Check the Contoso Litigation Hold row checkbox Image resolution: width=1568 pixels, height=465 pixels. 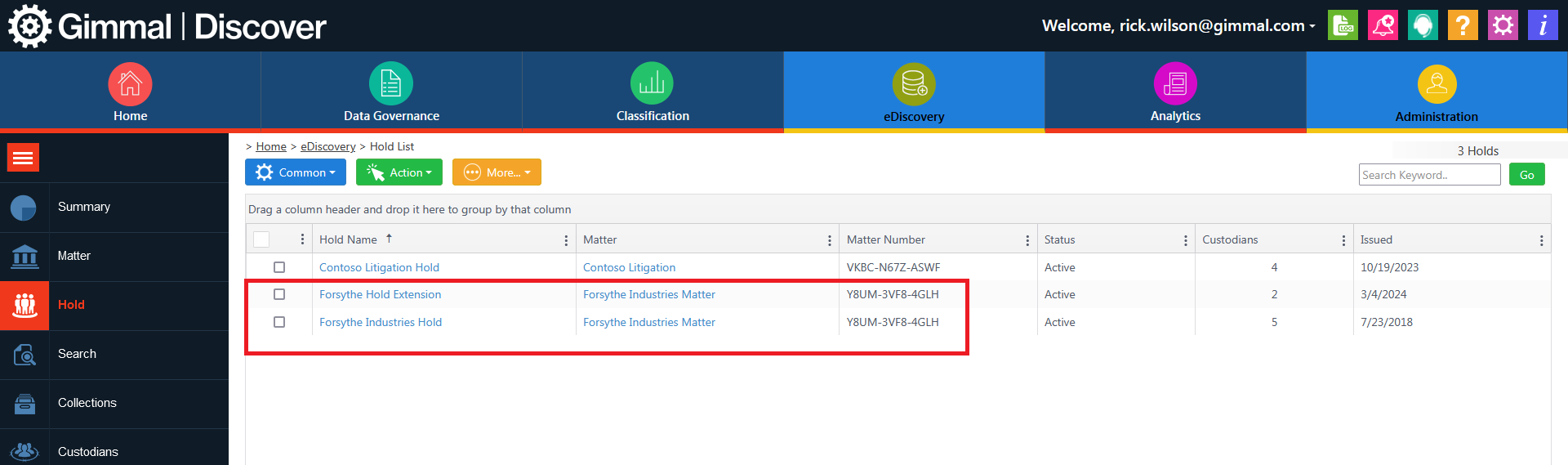(x=279, y=267)
